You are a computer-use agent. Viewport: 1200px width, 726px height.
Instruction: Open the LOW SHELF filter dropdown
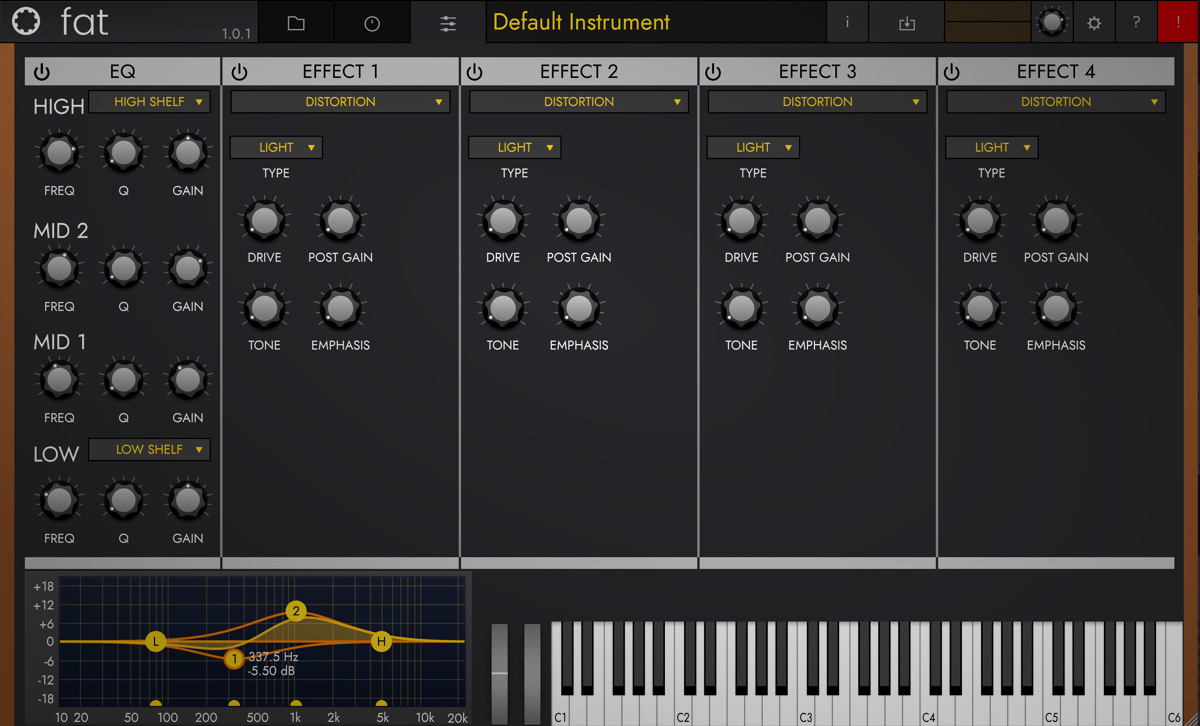pyautogui.click(x=149, y=450)
